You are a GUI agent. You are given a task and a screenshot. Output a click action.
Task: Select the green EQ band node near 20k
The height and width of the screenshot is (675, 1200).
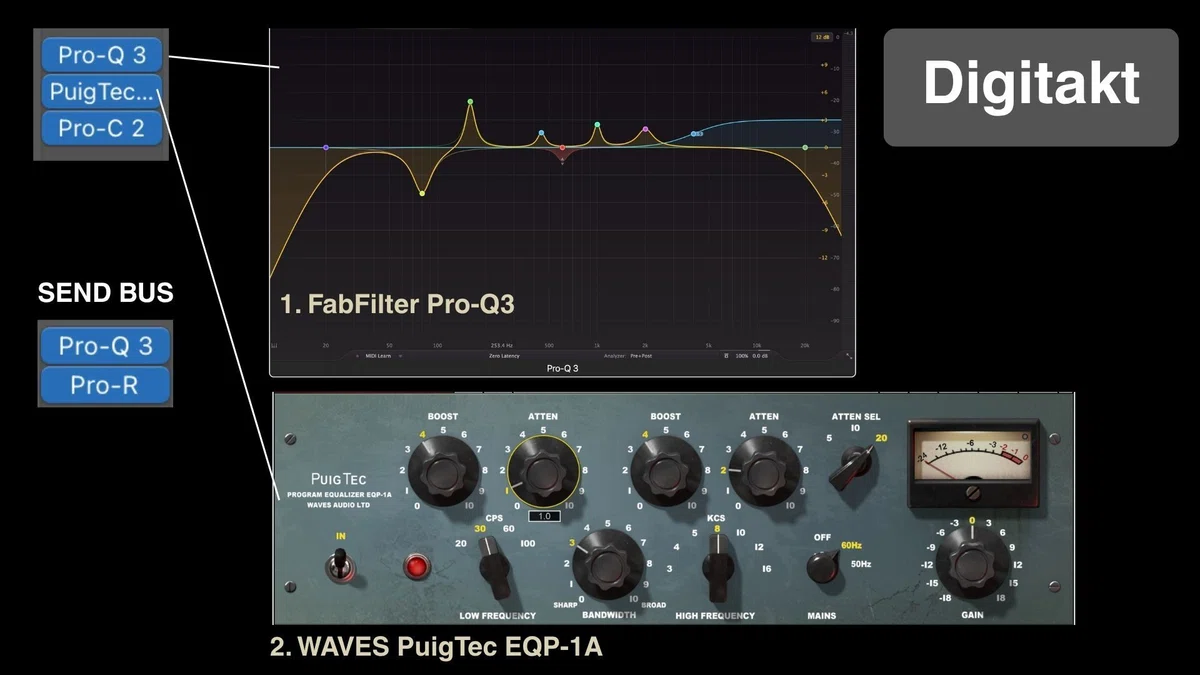(x=806, y=148)
